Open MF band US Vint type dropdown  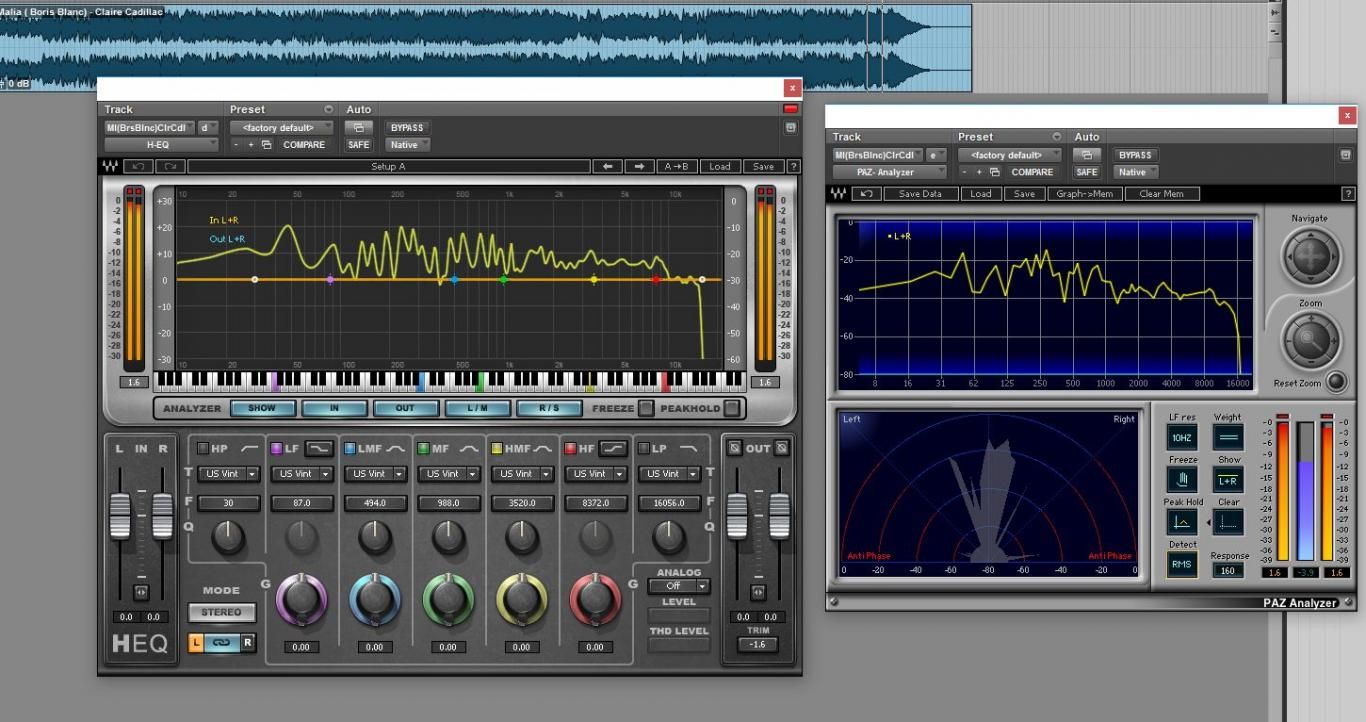pyautogui.click(x=449, y=474)
